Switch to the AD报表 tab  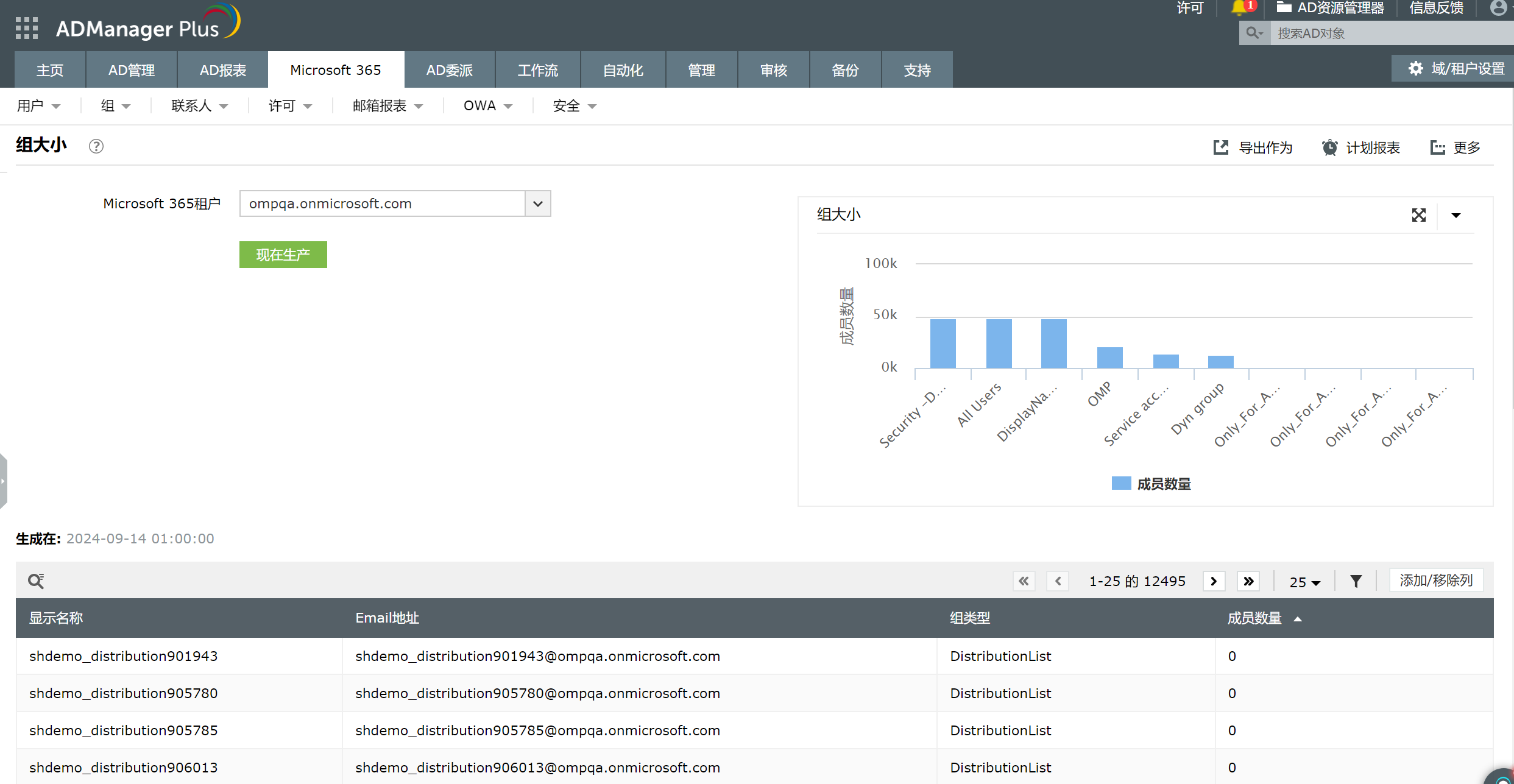[x=223, y=70]
